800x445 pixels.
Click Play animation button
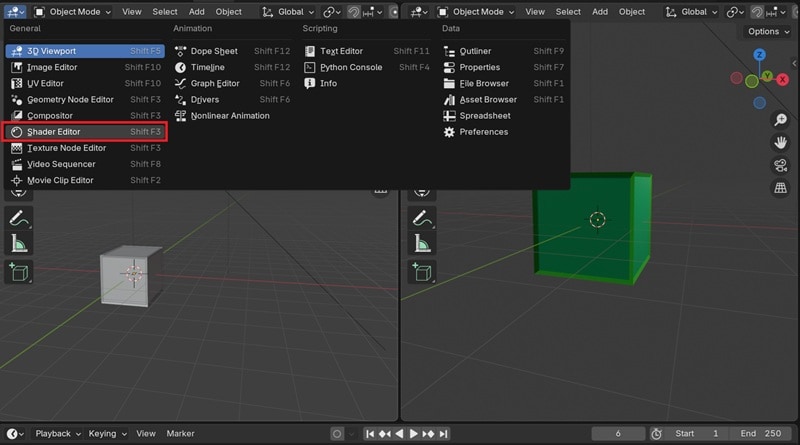click(x=413, y=434)
